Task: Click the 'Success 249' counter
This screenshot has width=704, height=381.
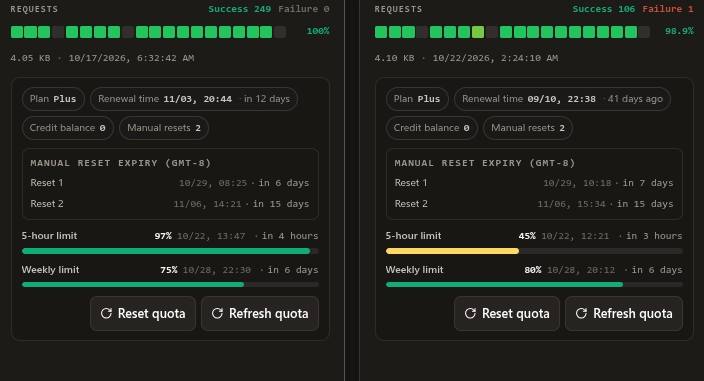Action: (x=240, y=9)
